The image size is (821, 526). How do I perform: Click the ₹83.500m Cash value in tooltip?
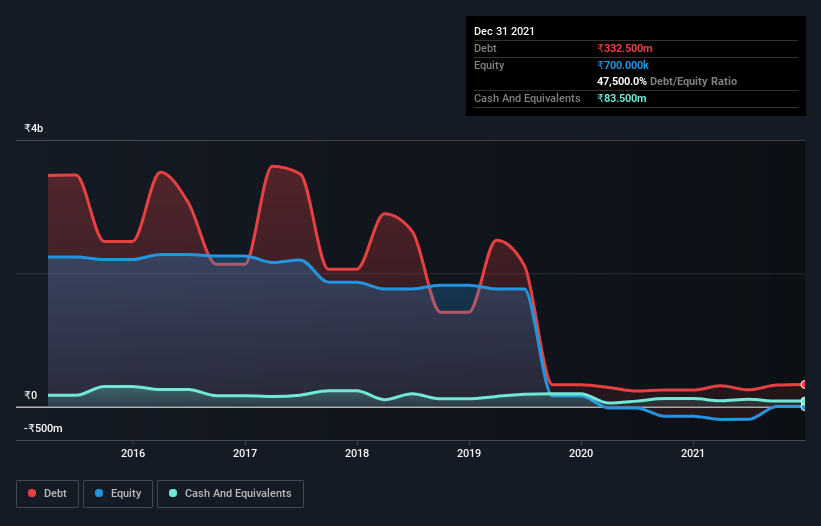click(x=622, y=98)
